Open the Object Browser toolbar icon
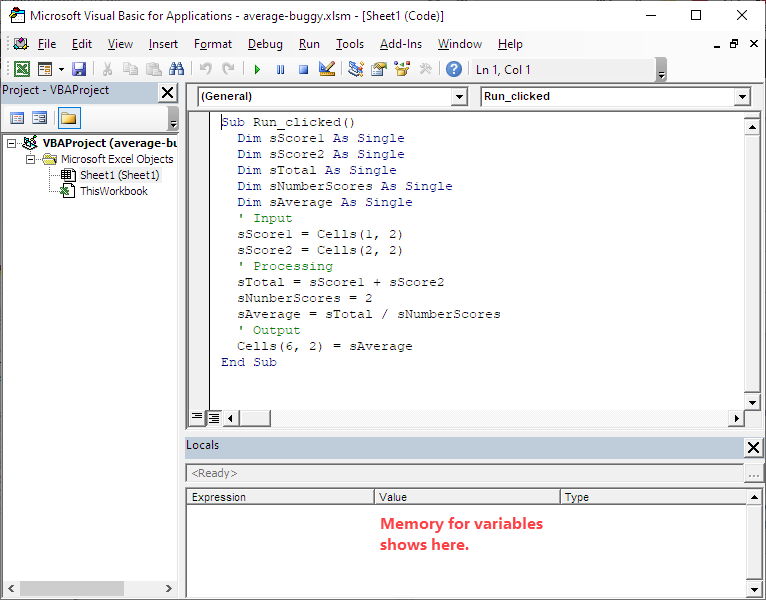This screenshot has width=766, height=600. point(402,69)
